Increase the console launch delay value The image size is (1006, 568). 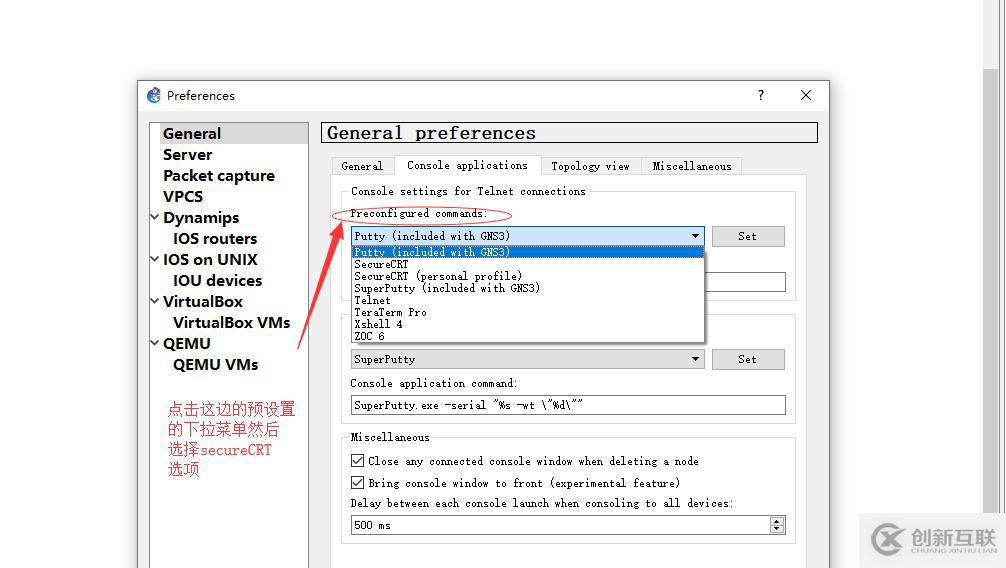coord(777,521)
